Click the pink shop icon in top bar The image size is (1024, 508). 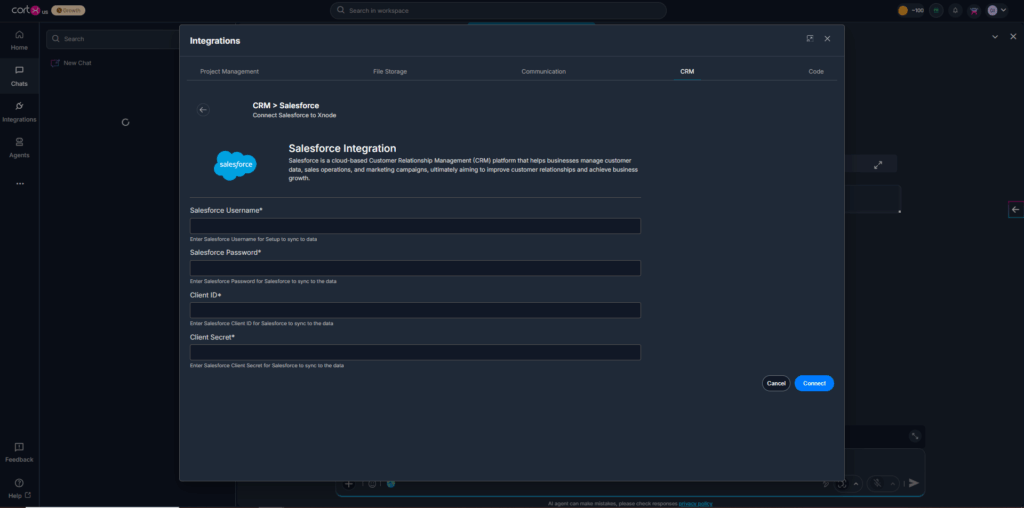click(x=974, y=10)
